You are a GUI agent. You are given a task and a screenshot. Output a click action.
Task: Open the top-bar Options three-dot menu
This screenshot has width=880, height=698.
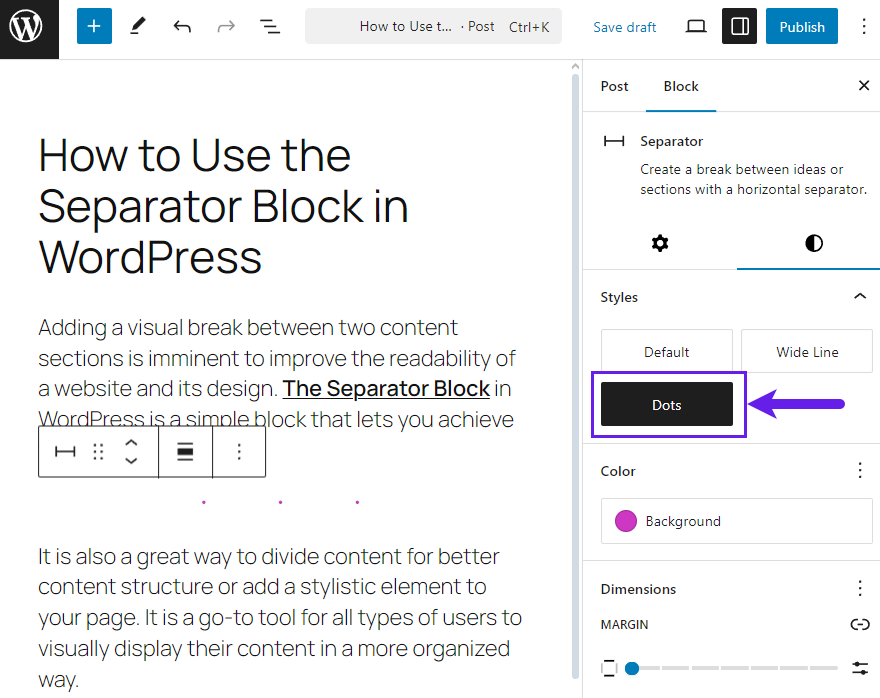tap(864, 26)
